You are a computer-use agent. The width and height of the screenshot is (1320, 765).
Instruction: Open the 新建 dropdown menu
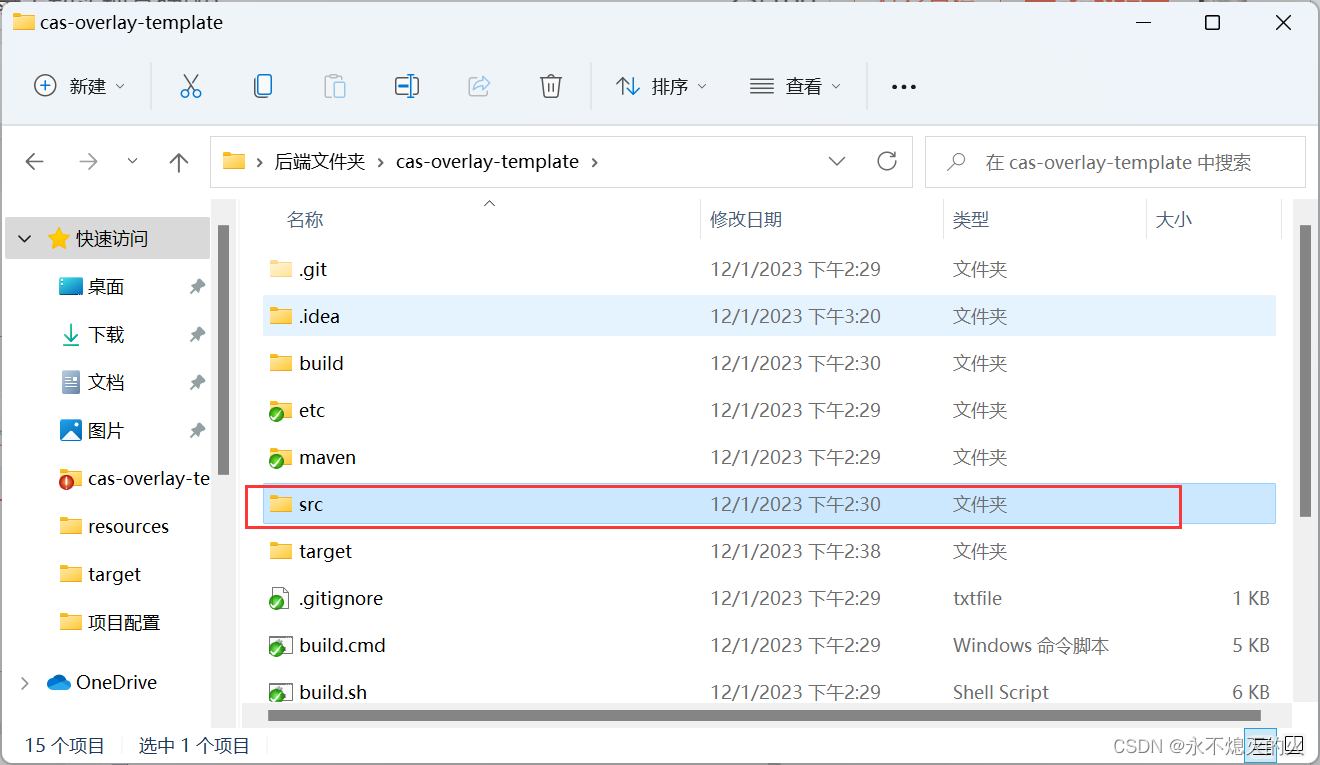(80, 87)
